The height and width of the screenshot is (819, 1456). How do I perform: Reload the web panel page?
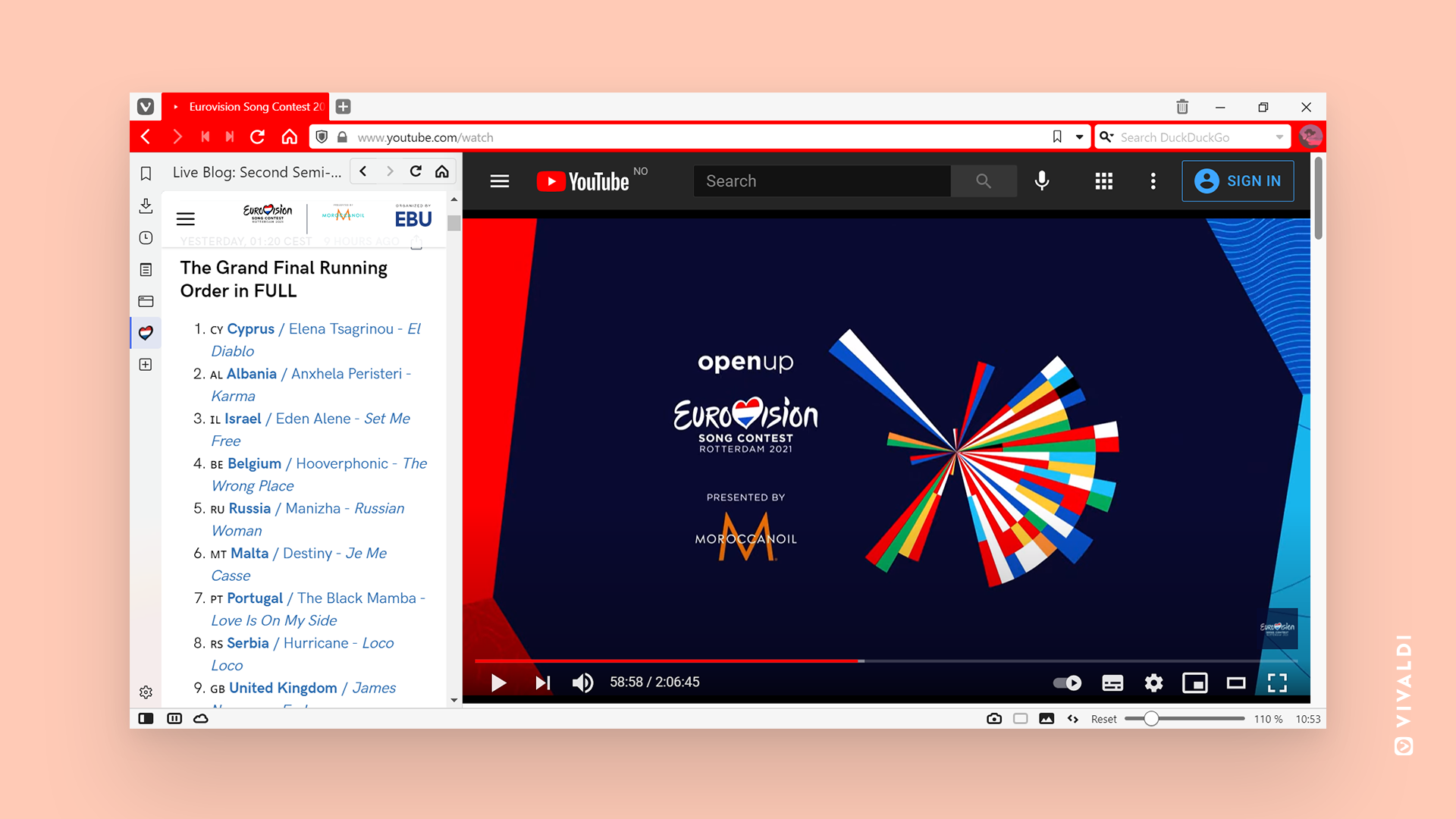coord(416,171)
